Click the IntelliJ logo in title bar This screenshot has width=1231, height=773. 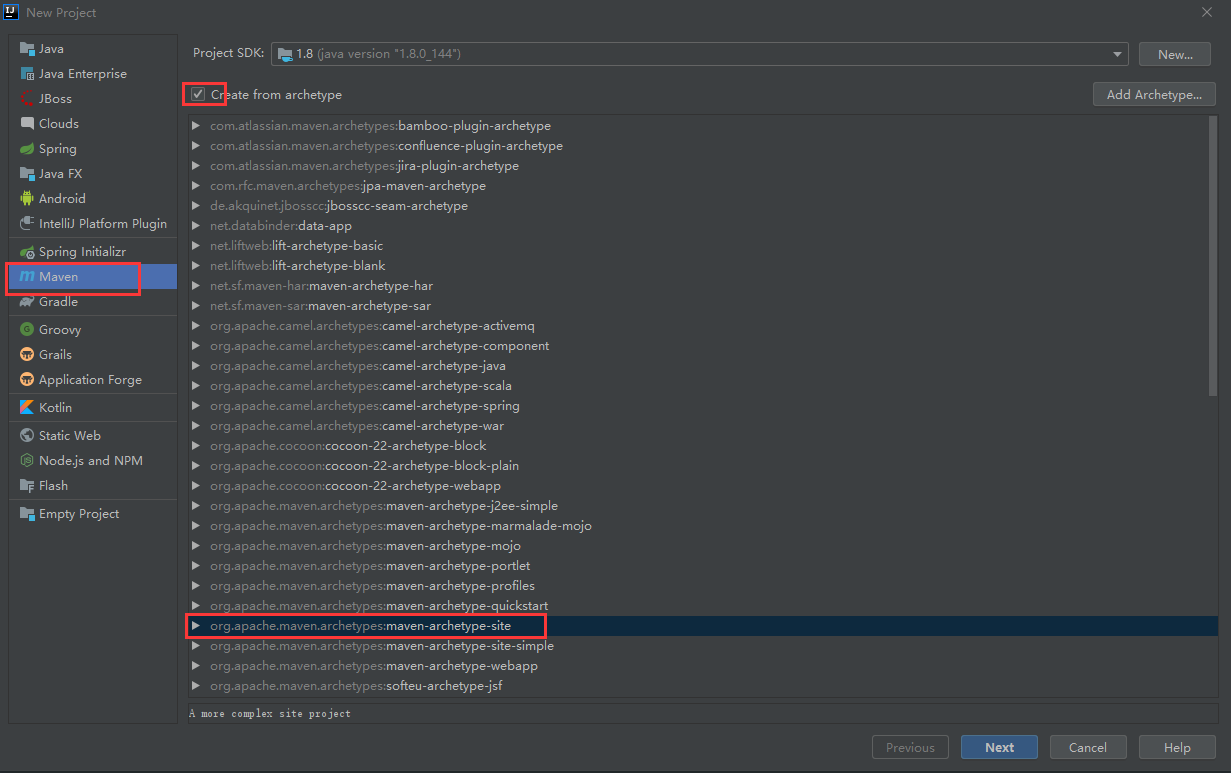13,12
